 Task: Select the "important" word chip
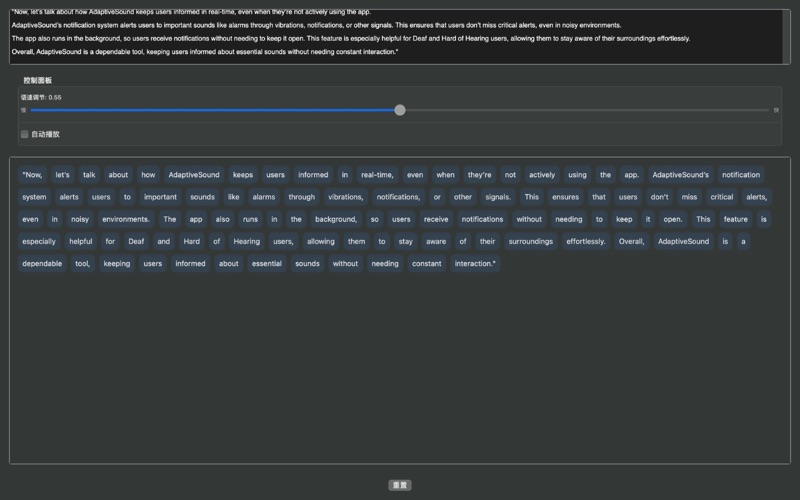point(160,197)
